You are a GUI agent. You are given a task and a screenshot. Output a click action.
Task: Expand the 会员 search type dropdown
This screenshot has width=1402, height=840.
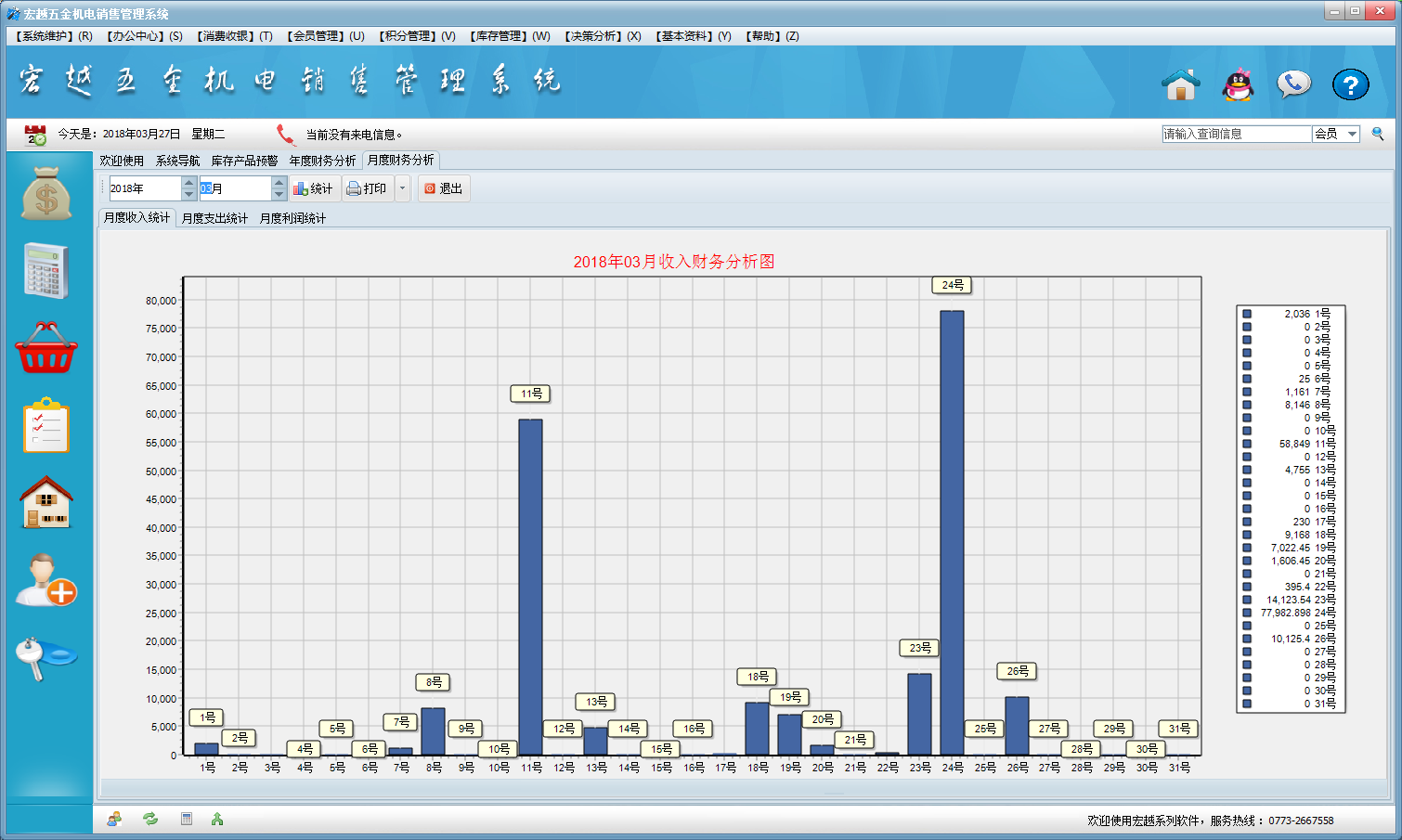point(1352,134)
